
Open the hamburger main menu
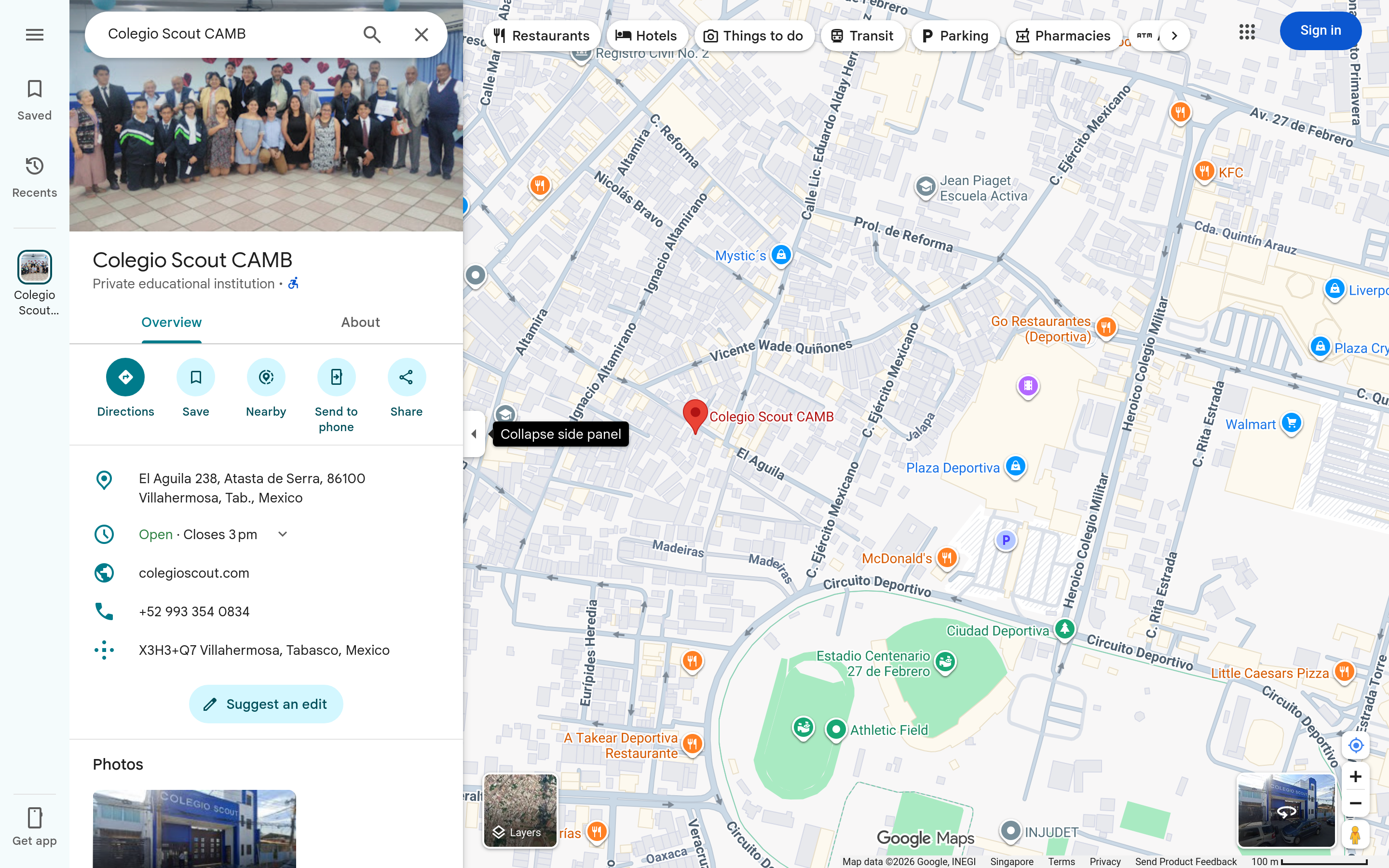(34, 34)
